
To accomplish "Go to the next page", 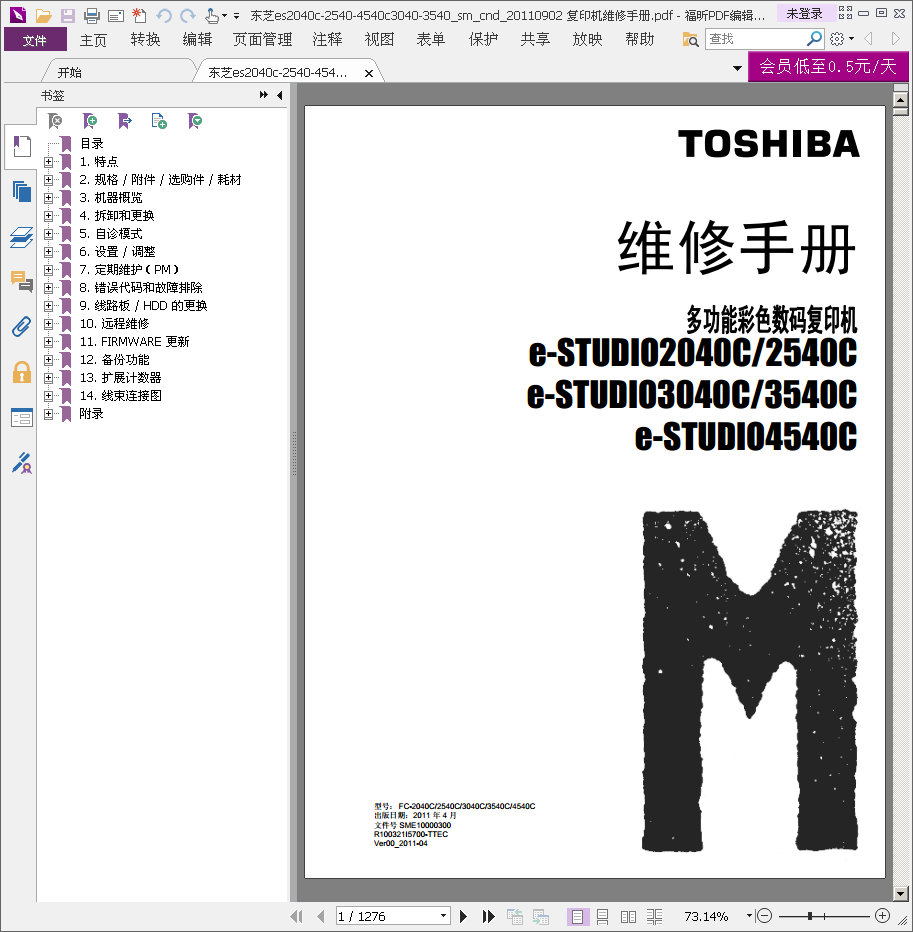I will pos(464,916).
